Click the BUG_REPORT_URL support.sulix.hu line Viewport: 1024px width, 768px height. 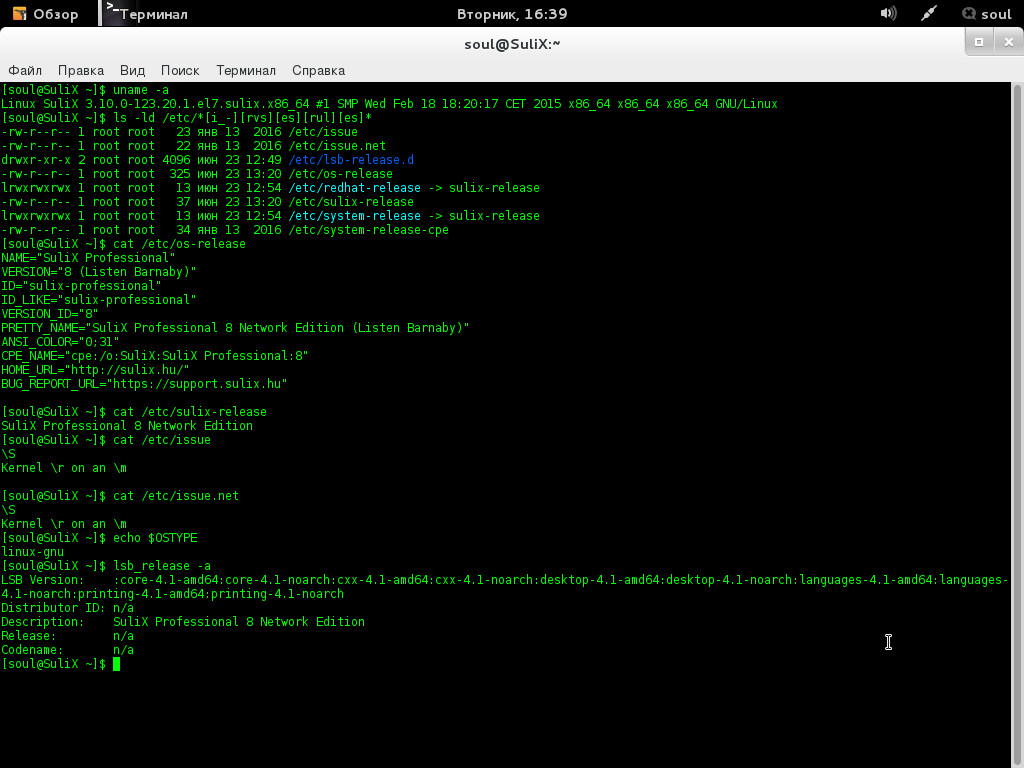[144, 384]
